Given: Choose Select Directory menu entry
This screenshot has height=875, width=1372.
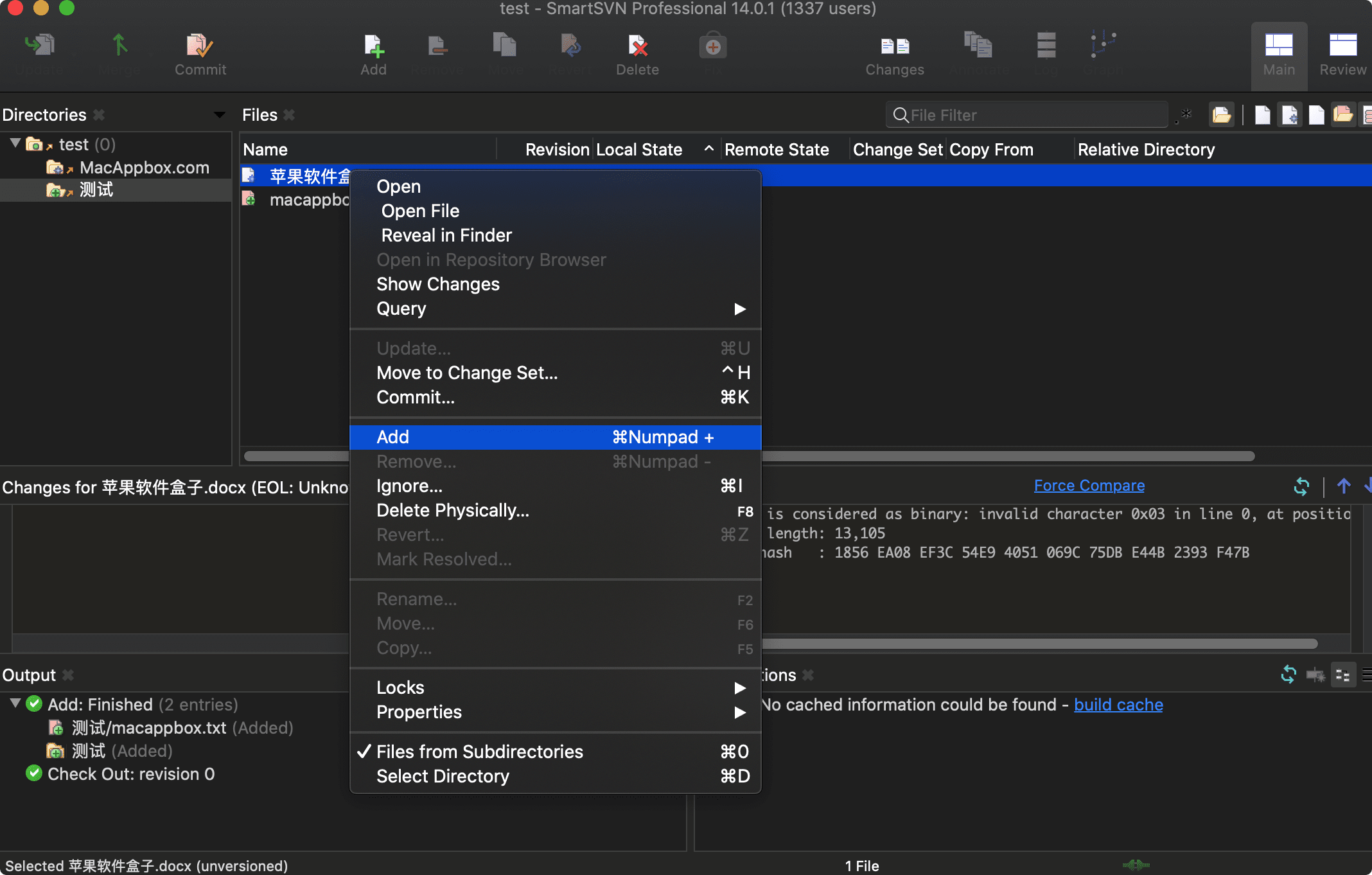Looking at the screenshot, I should tap(556, 777).
